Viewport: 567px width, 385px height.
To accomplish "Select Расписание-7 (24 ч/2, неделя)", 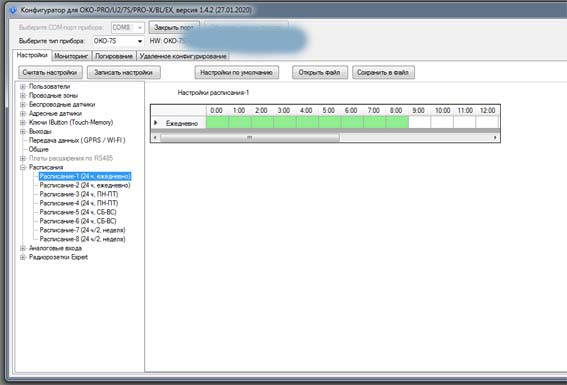I will (x=82, y=230).
